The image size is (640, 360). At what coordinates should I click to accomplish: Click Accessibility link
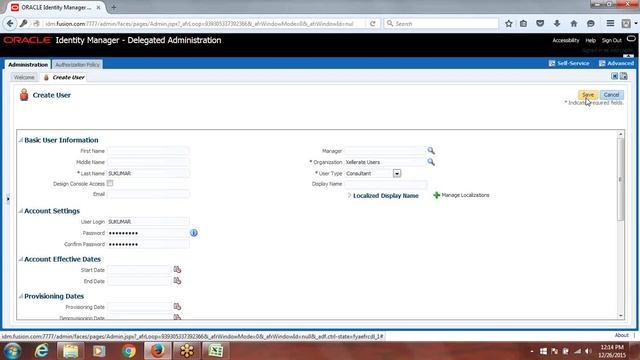[x=566, y=40]
